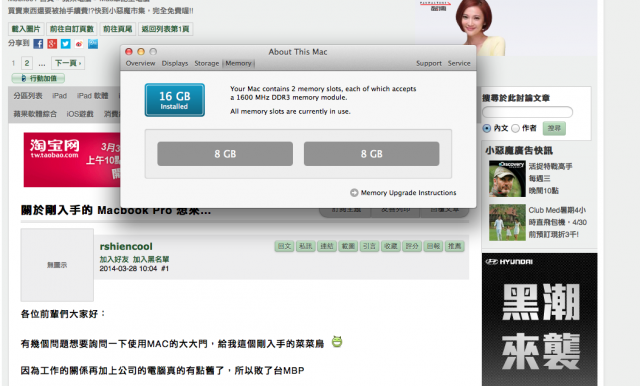Open the 分區列表 forum menu item
This screenshot has width=640, height=386.
28,96
